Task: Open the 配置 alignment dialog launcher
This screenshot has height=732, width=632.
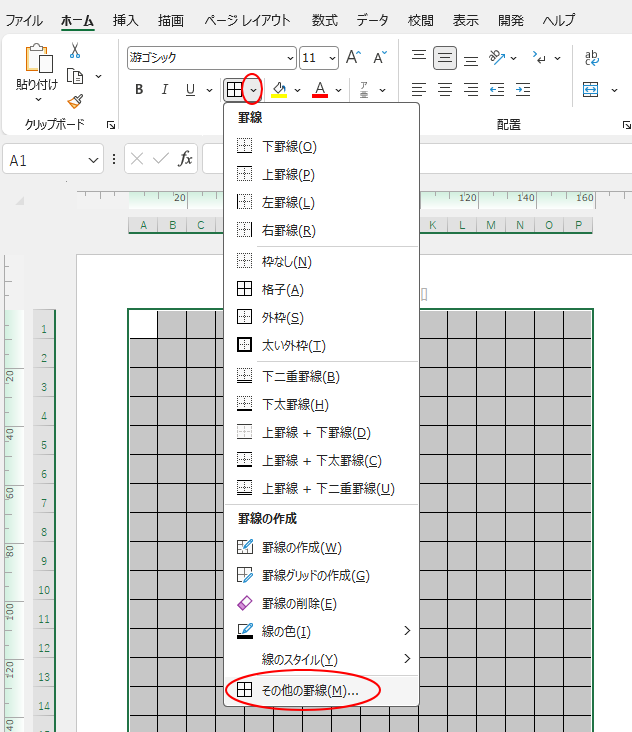Action: coord(626,125)
